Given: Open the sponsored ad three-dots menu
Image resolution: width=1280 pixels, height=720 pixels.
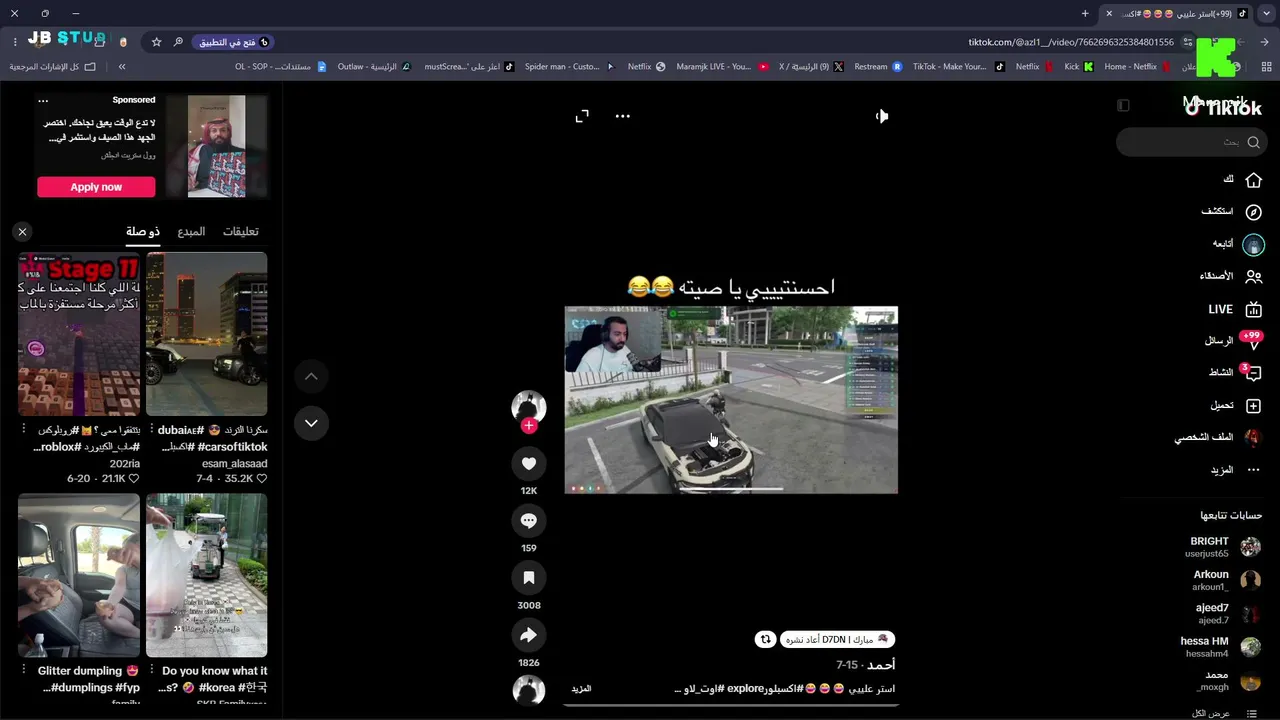Looking at the screenshot, I should (43, 100).
